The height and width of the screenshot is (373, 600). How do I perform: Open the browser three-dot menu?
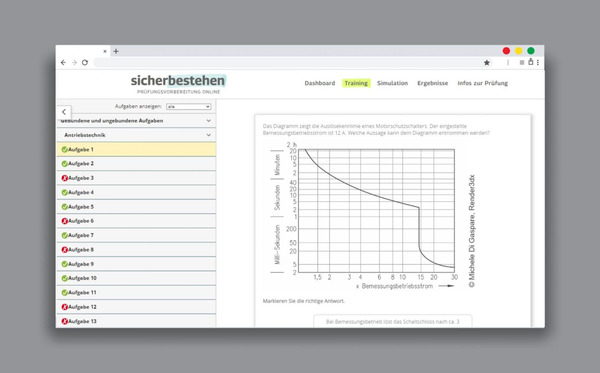point(538,62)
